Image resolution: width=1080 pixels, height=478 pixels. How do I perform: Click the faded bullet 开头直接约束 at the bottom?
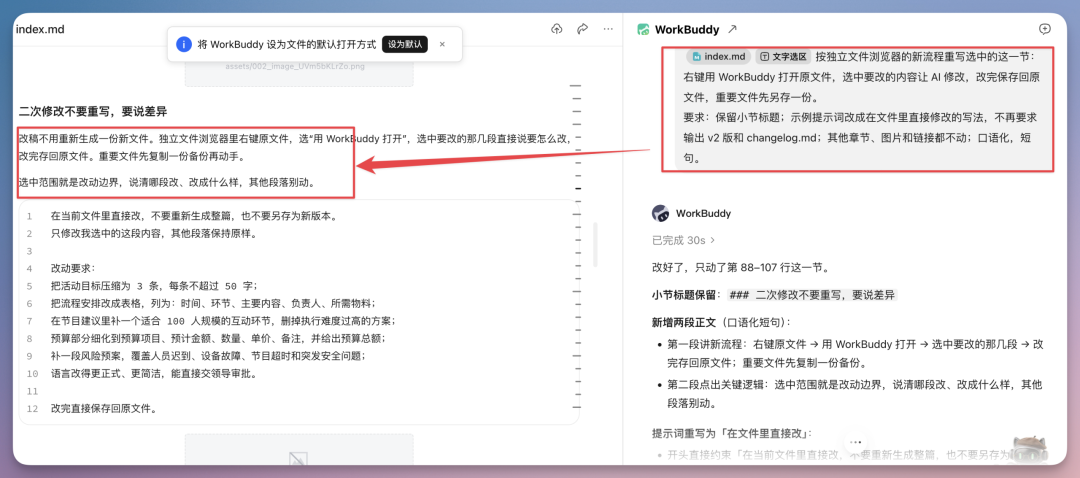pos(837,455)
